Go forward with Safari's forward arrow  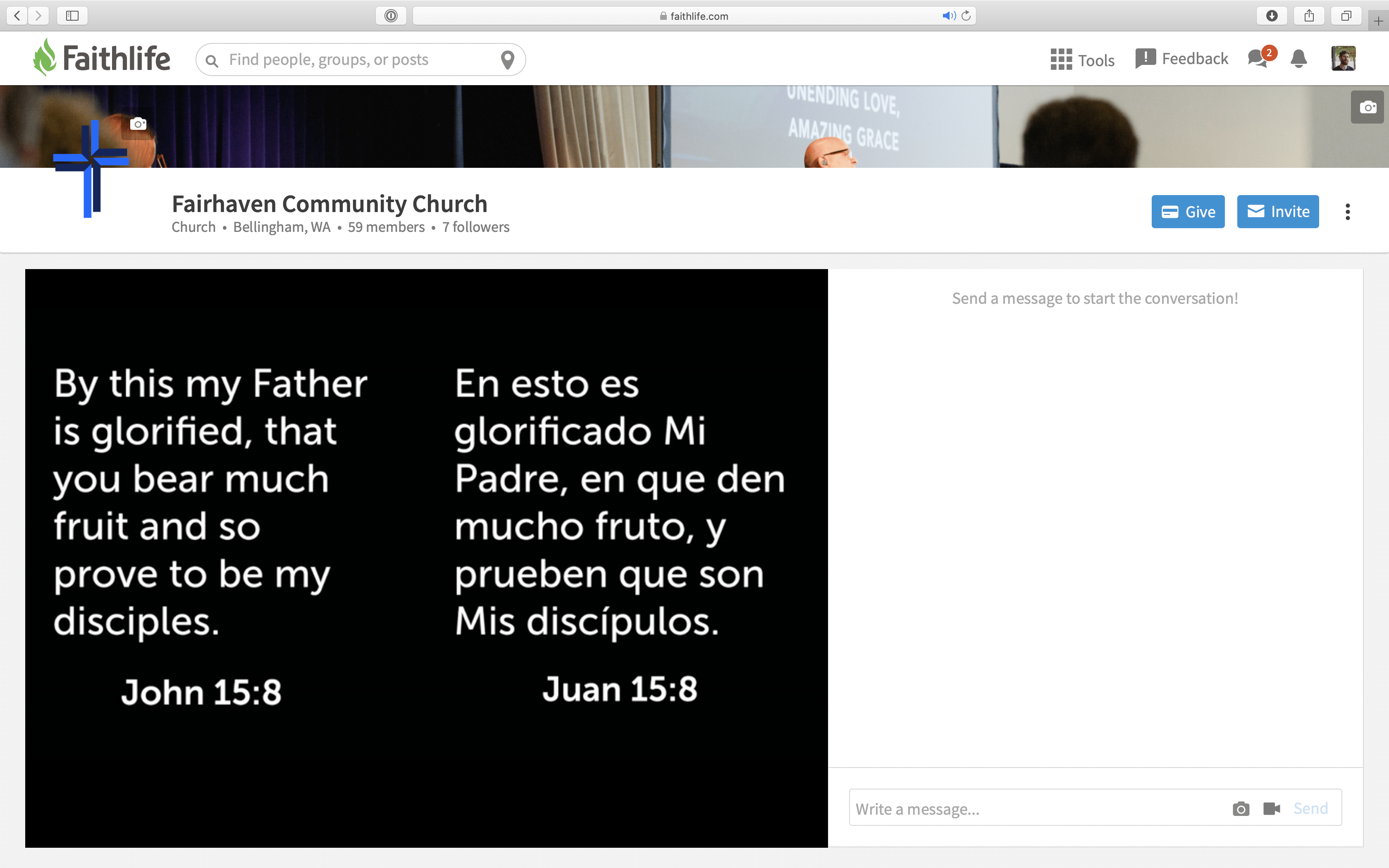[38, 16]
